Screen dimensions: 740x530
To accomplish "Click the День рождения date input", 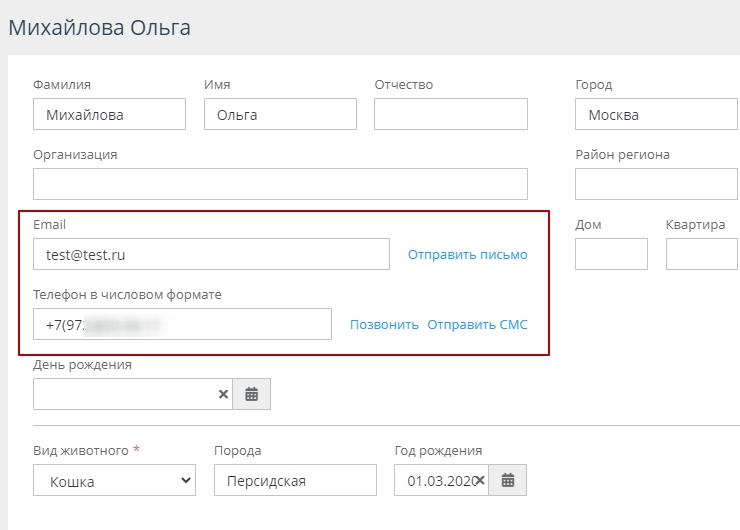I will 125,394.
